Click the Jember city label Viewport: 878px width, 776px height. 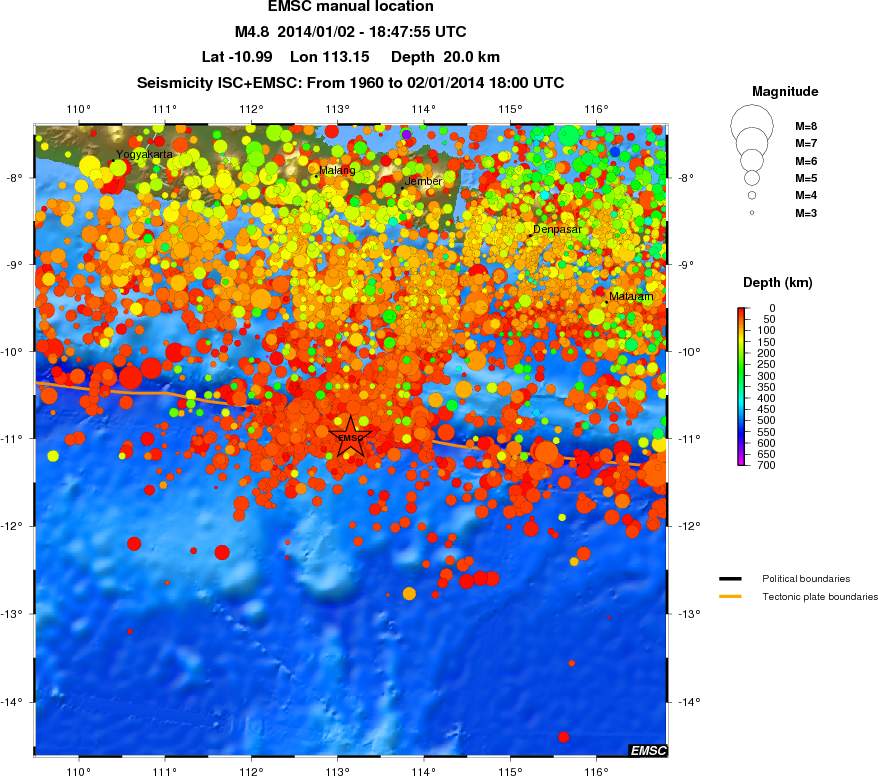(423, 181)
